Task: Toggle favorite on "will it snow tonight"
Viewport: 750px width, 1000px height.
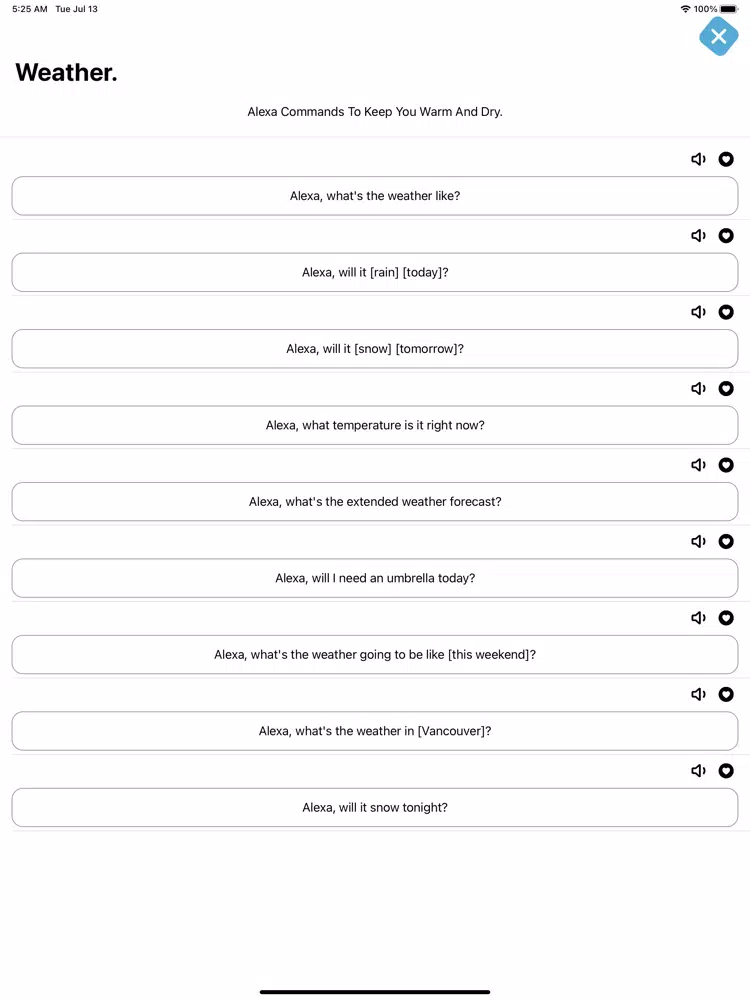Action: [726, 771]
